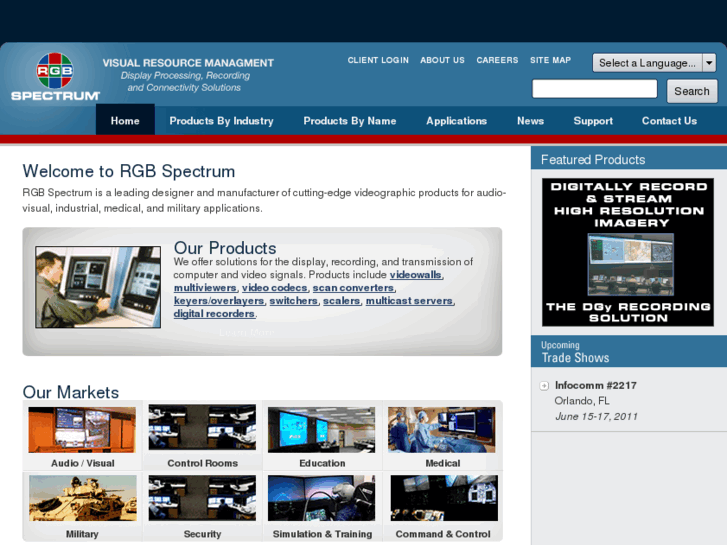Click the Infocomm expand arrow icon
This screenshot has height=545, width=727.
click(x=544, y=386)
